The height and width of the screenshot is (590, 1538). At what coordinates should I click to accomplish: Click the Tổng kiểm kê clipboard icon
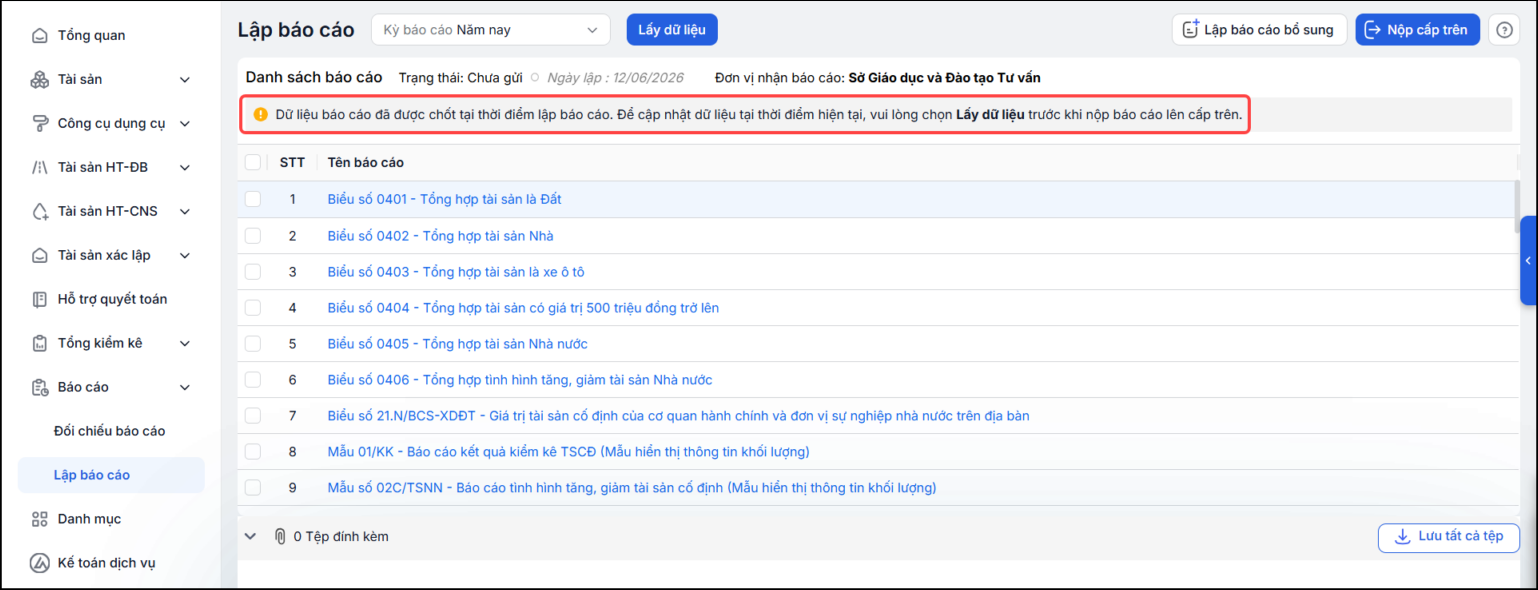(39, 343)
